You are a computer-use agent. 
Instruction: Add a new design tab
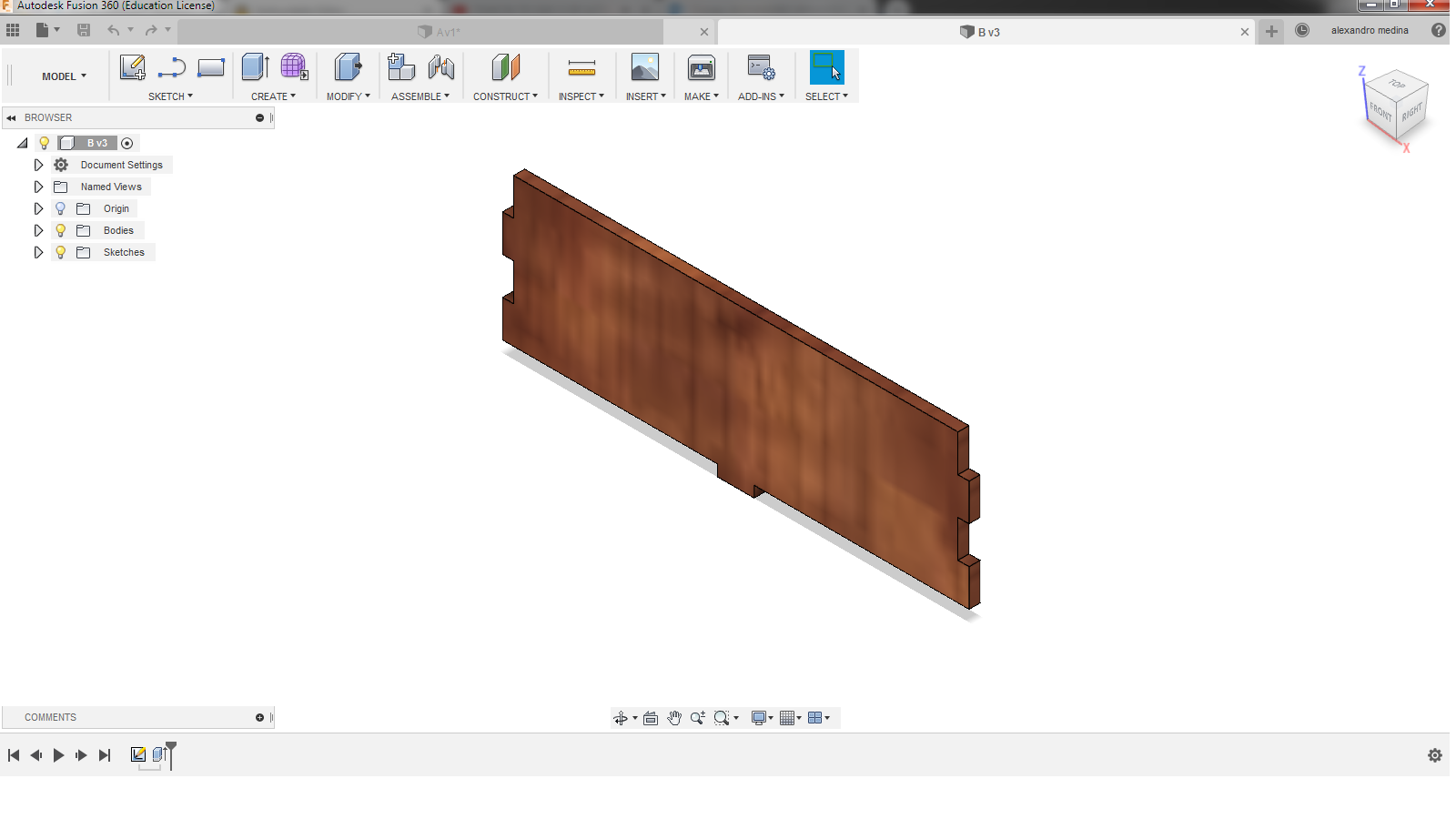coord(1271,31)
